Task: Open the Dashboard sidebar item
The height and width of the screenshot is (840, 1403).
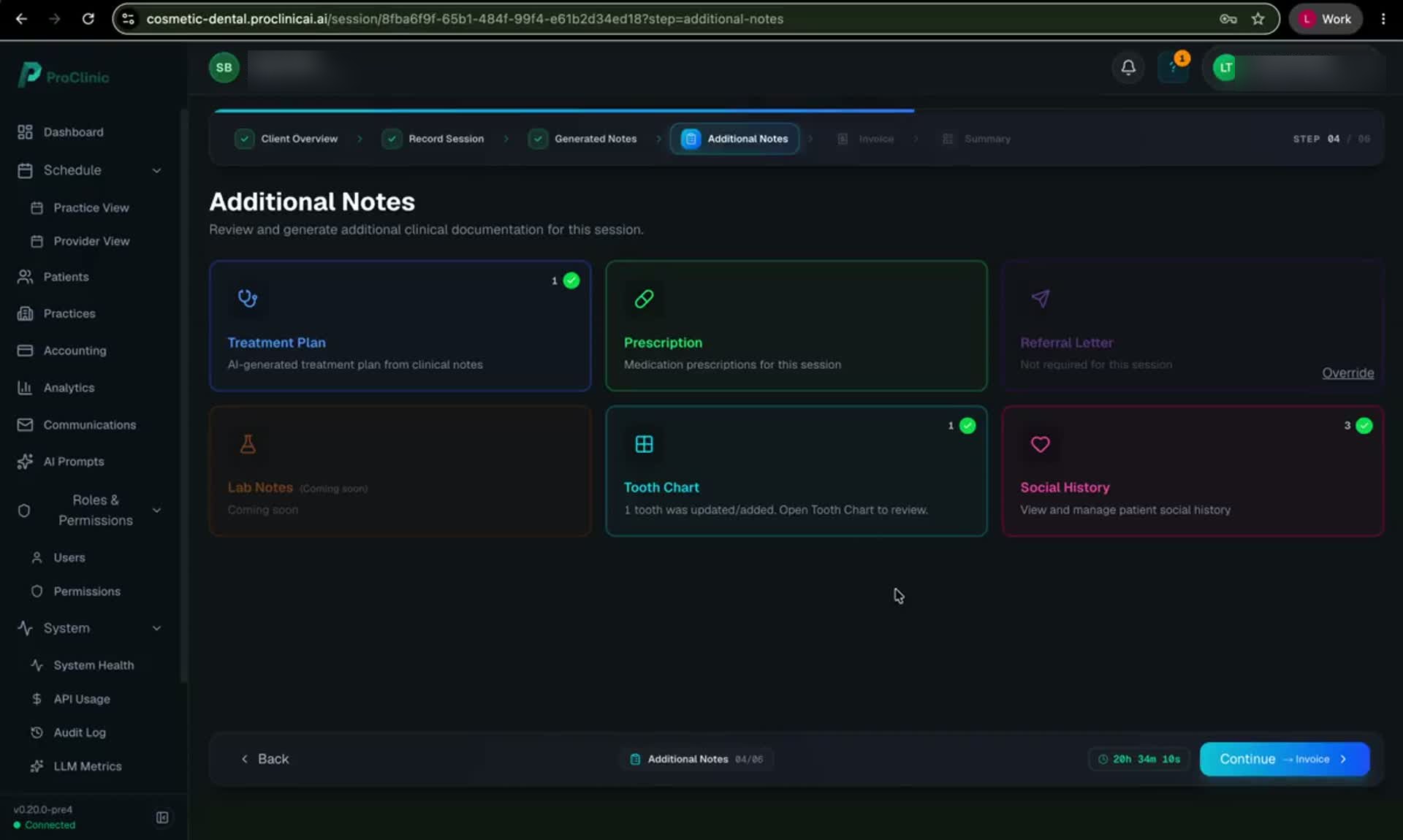Action: tap(73, 132)
